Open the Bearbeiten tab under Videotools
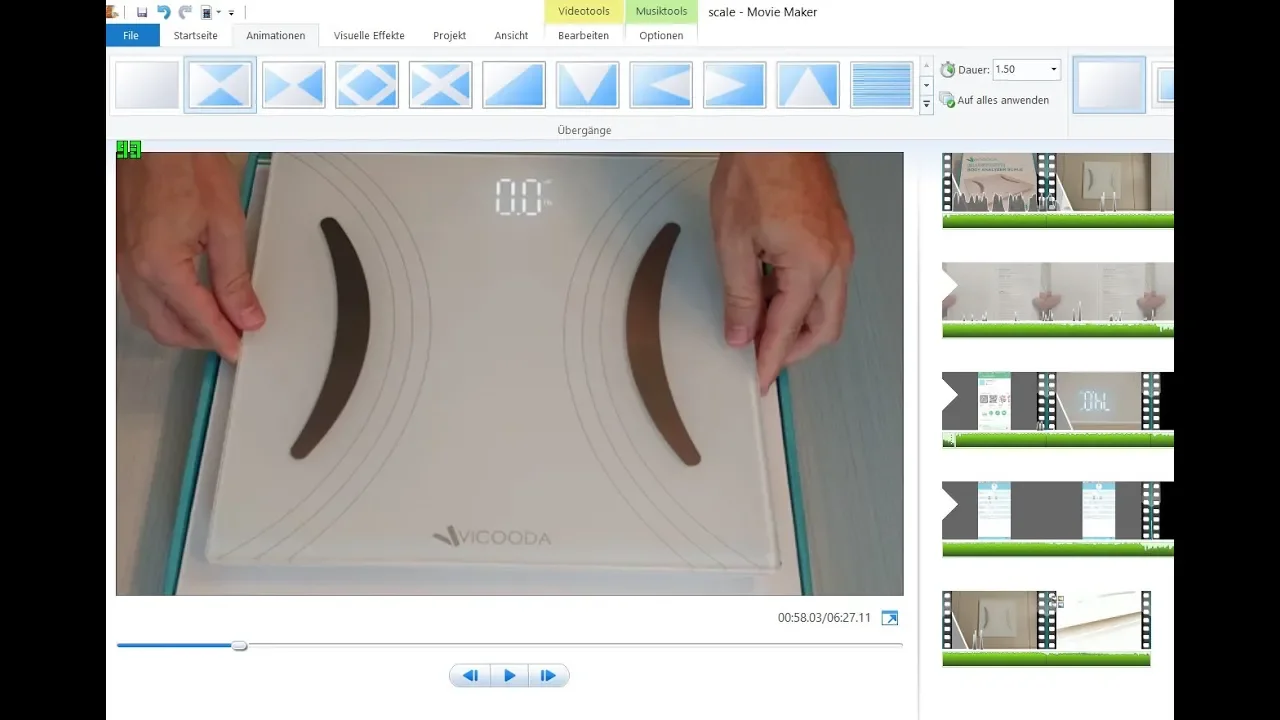 pos(584,35)
